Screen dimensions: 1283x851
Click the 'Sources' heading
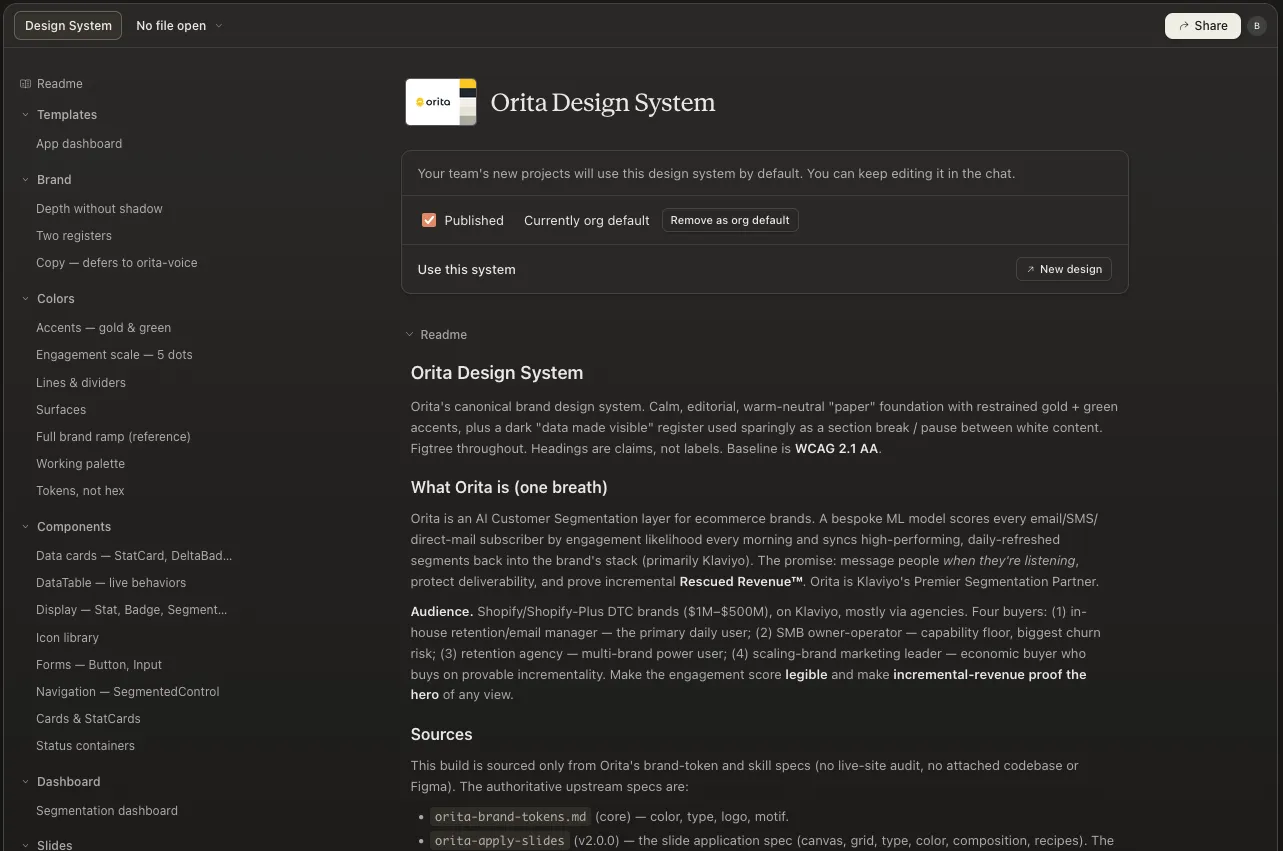pyautogui.click(x=441, y=734)
